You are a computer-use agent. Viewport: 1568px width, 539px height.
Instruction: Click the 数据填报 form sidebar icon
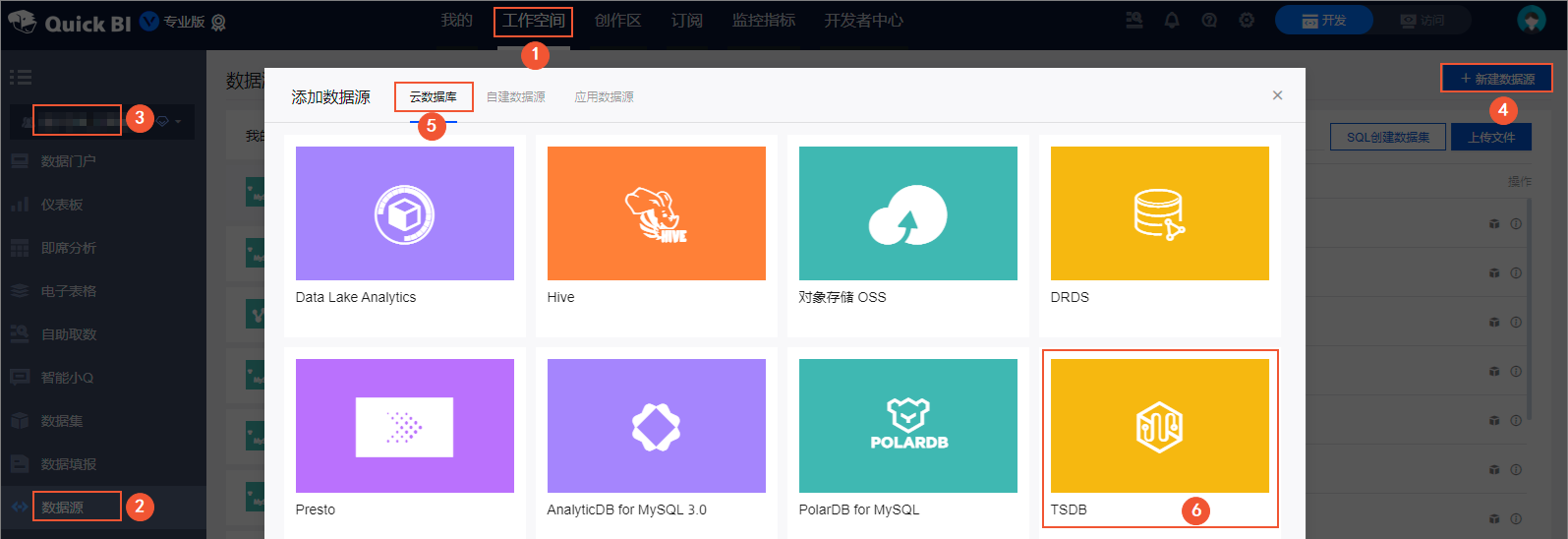20,463
